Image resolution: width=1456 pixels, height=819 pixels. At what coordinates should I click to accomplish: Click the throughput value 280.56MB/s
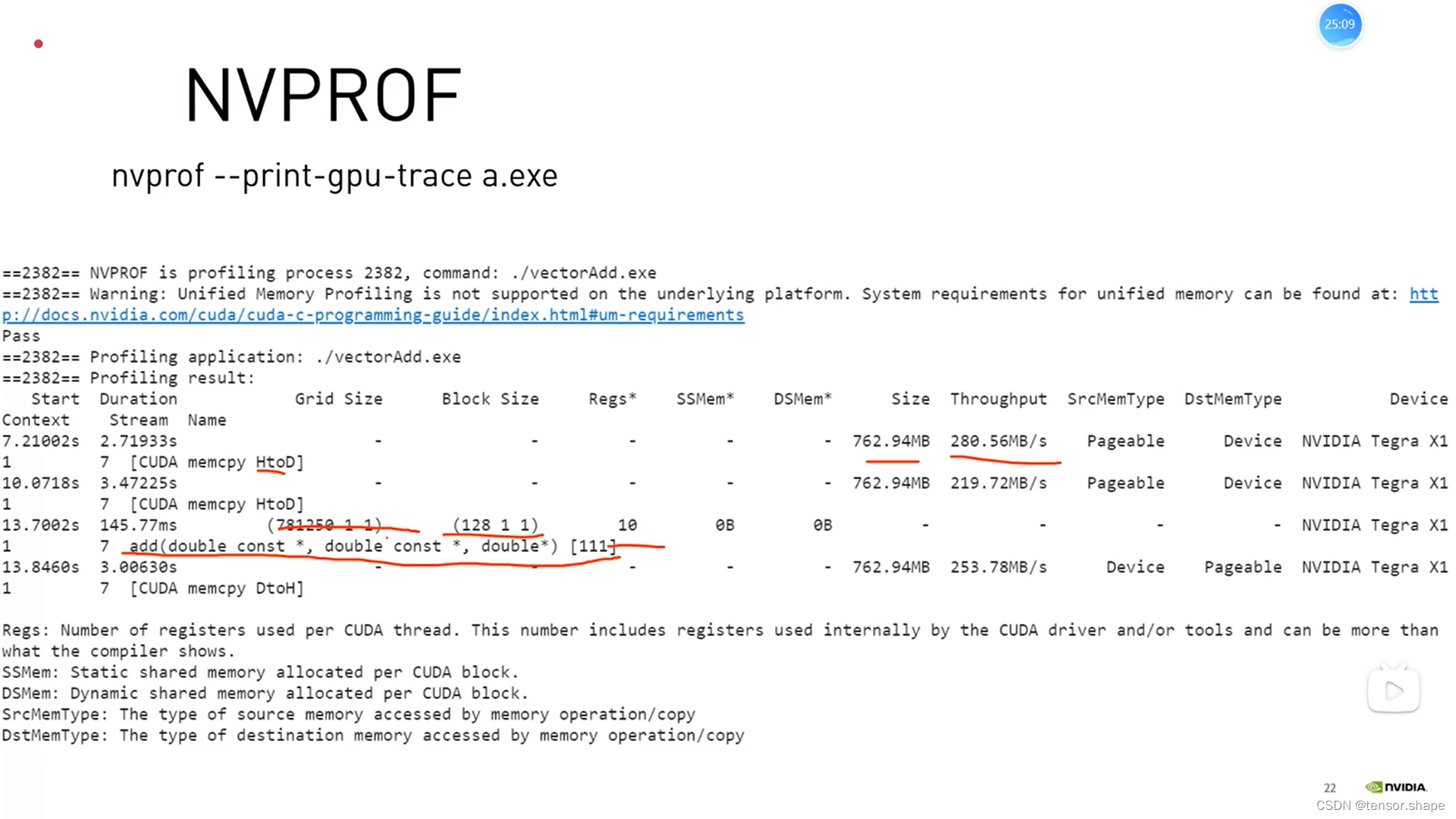[998, 441]
